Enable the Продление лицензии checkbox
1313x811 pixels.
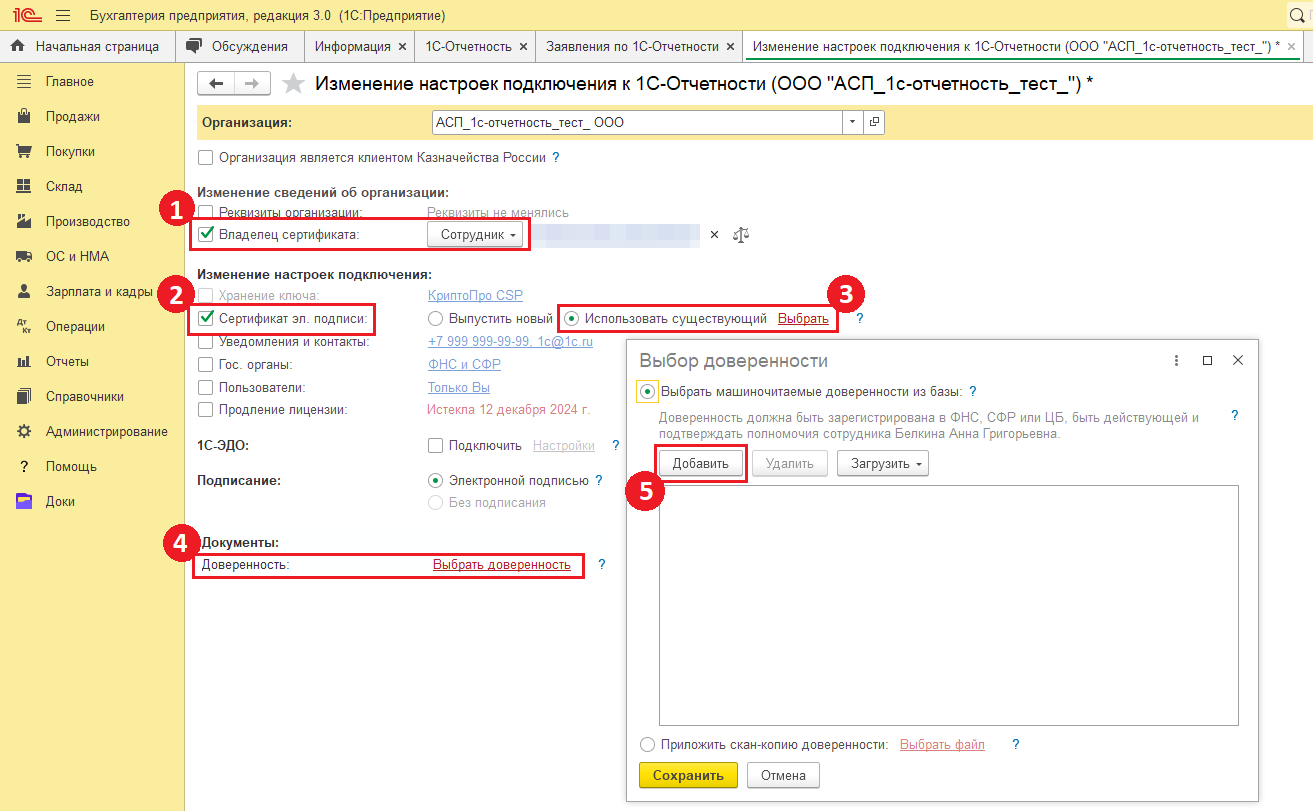[206, 409]
